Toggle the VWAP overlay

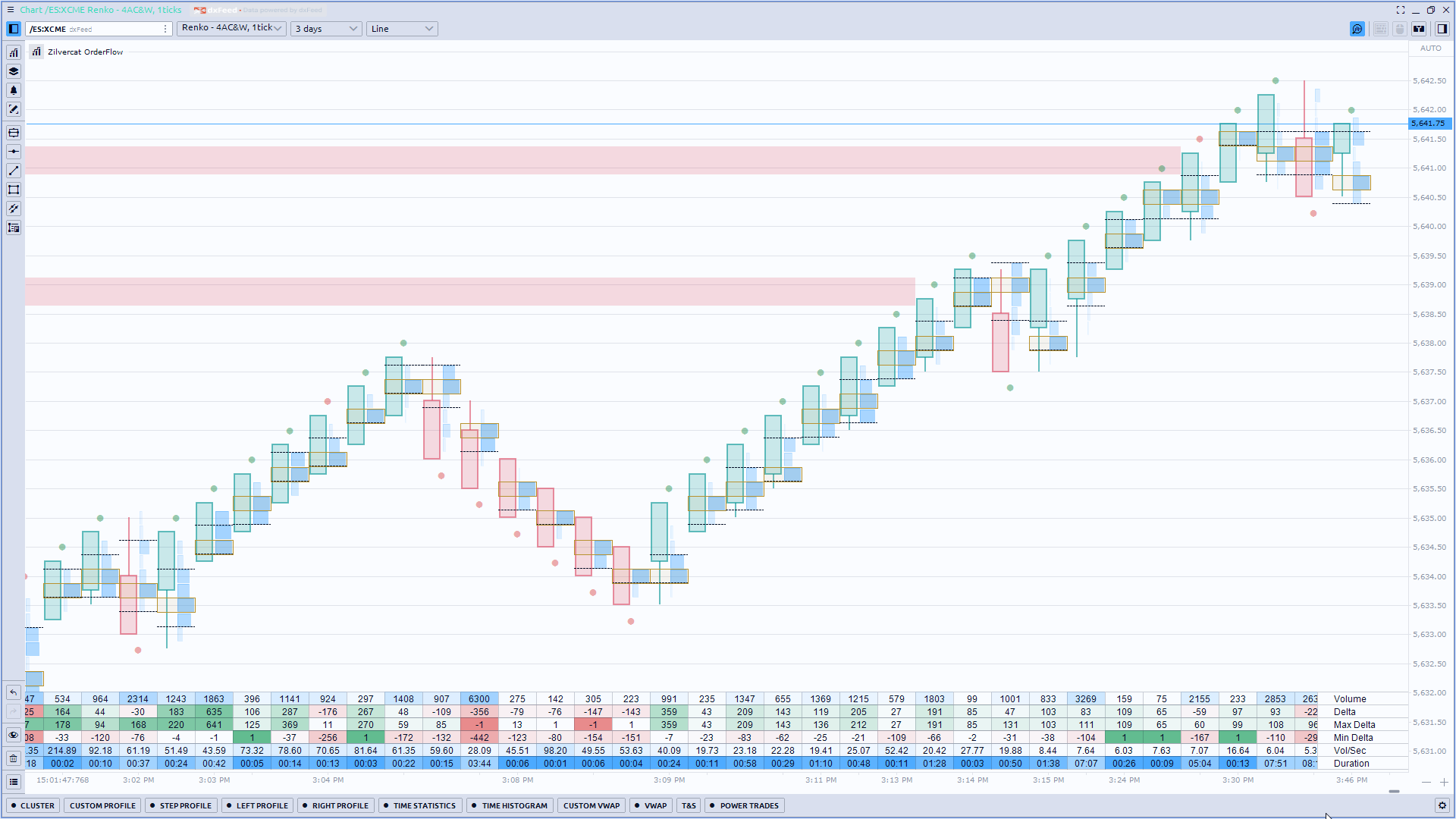(x=651, y=805)
